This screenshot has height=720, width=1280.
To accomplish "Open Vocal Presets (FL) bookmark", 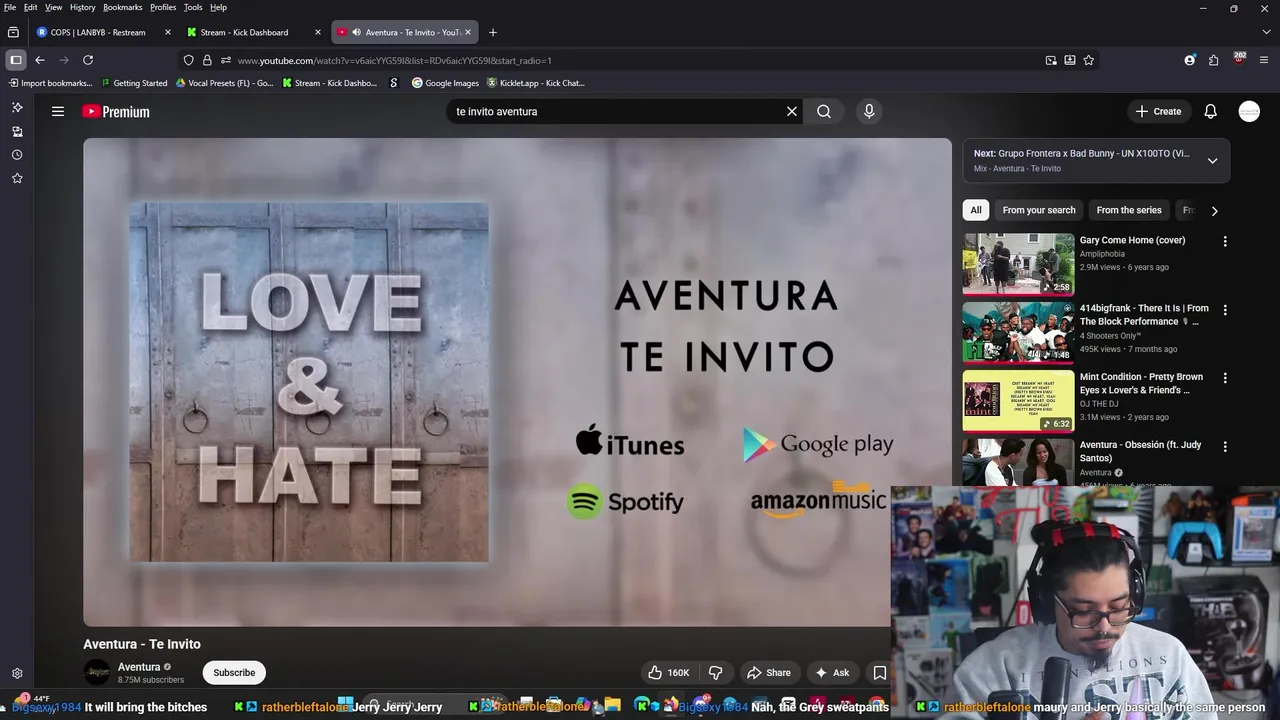I will 224,83.
